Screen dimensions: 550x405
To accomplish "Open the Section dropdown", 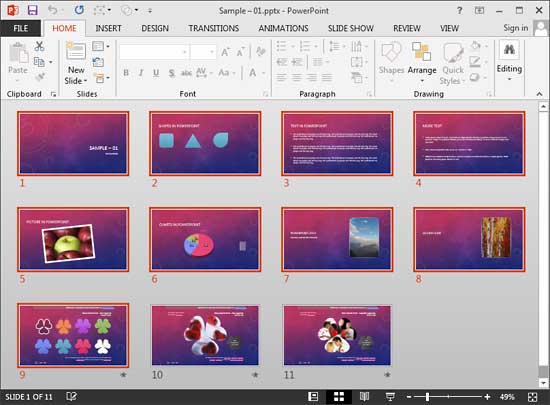I will pyautogui.click(x=101, y=78).
